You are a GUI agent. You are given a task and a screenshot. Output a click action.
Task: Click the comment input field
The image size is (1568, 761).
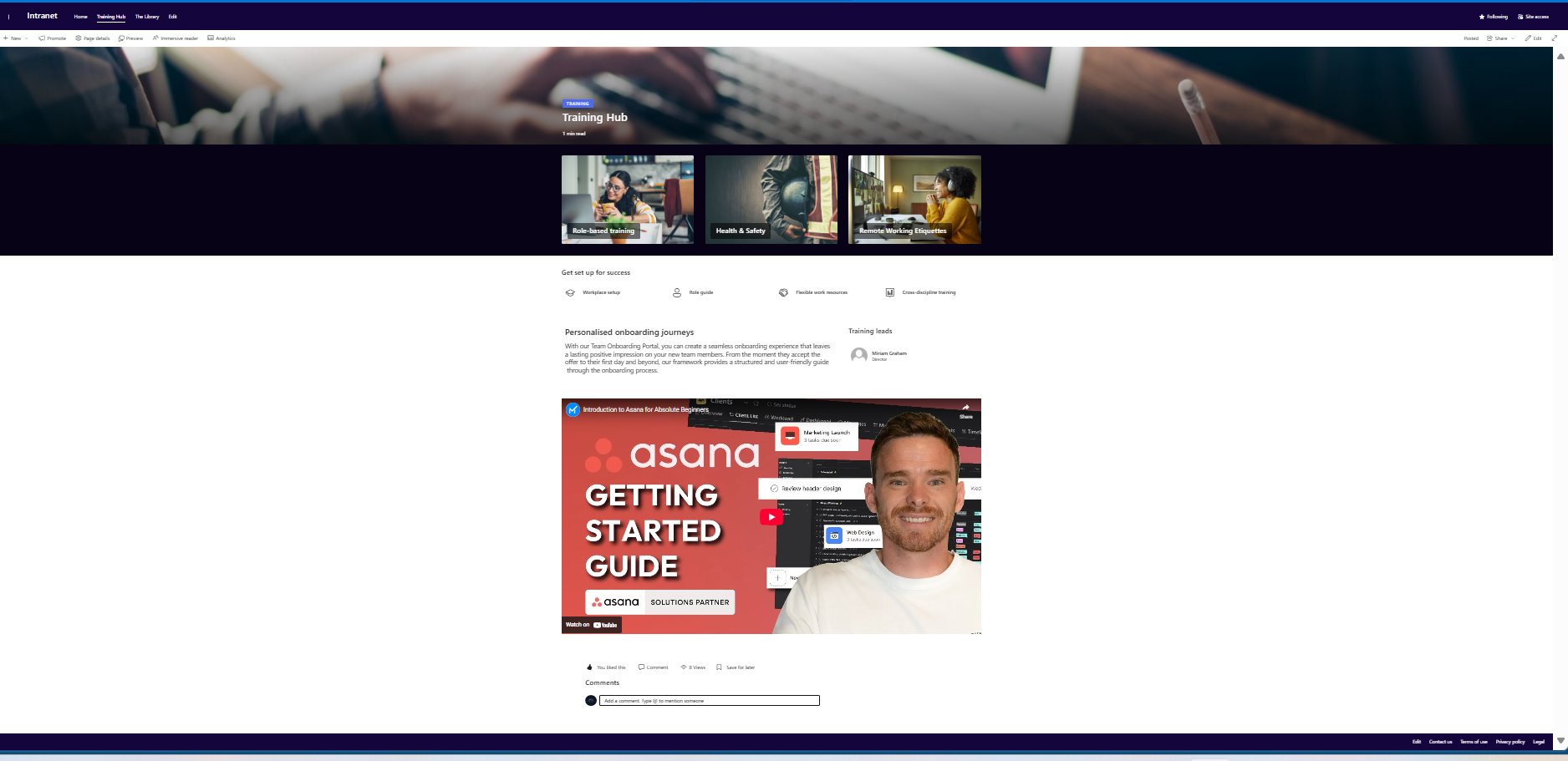click(x=709, y=700)
